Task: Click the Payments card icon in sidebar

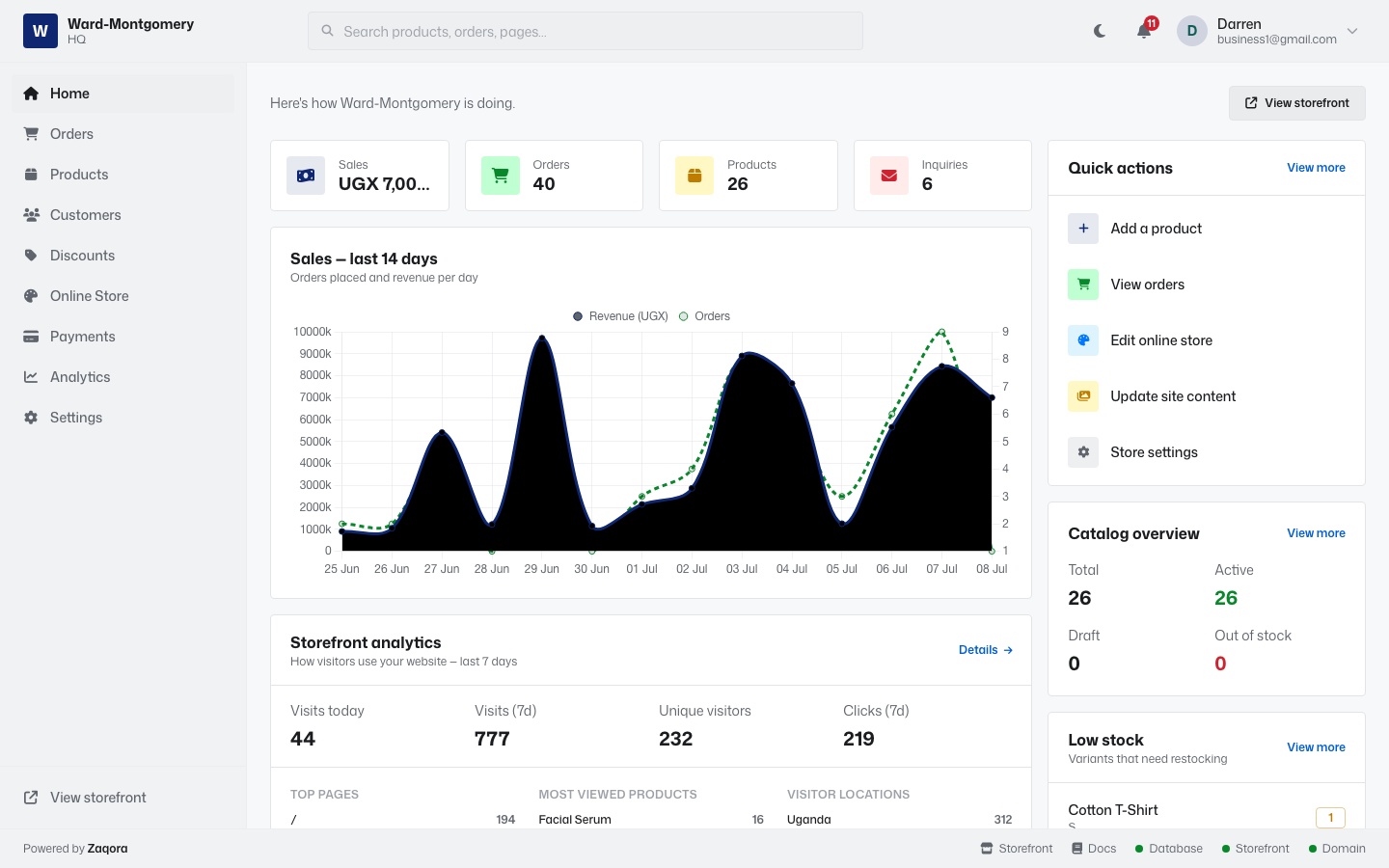Action: pos(31,337)
